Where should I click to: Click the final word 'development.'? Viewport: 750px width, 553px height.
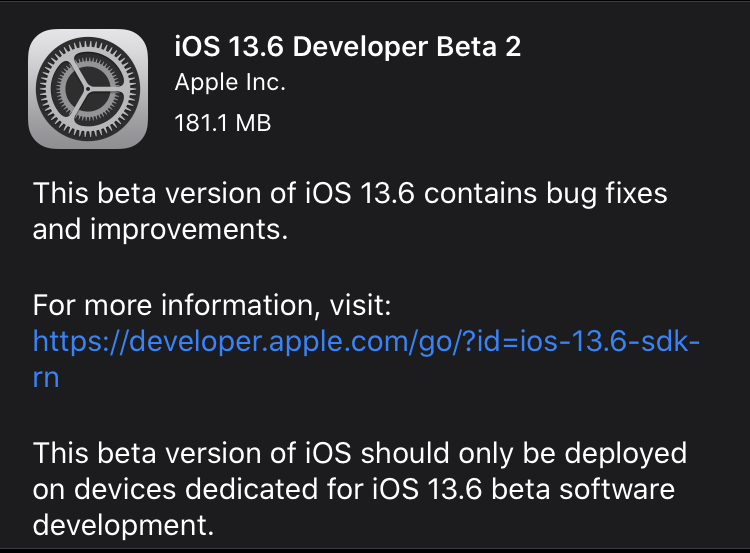pyautogui.click(x=123, y=526)
